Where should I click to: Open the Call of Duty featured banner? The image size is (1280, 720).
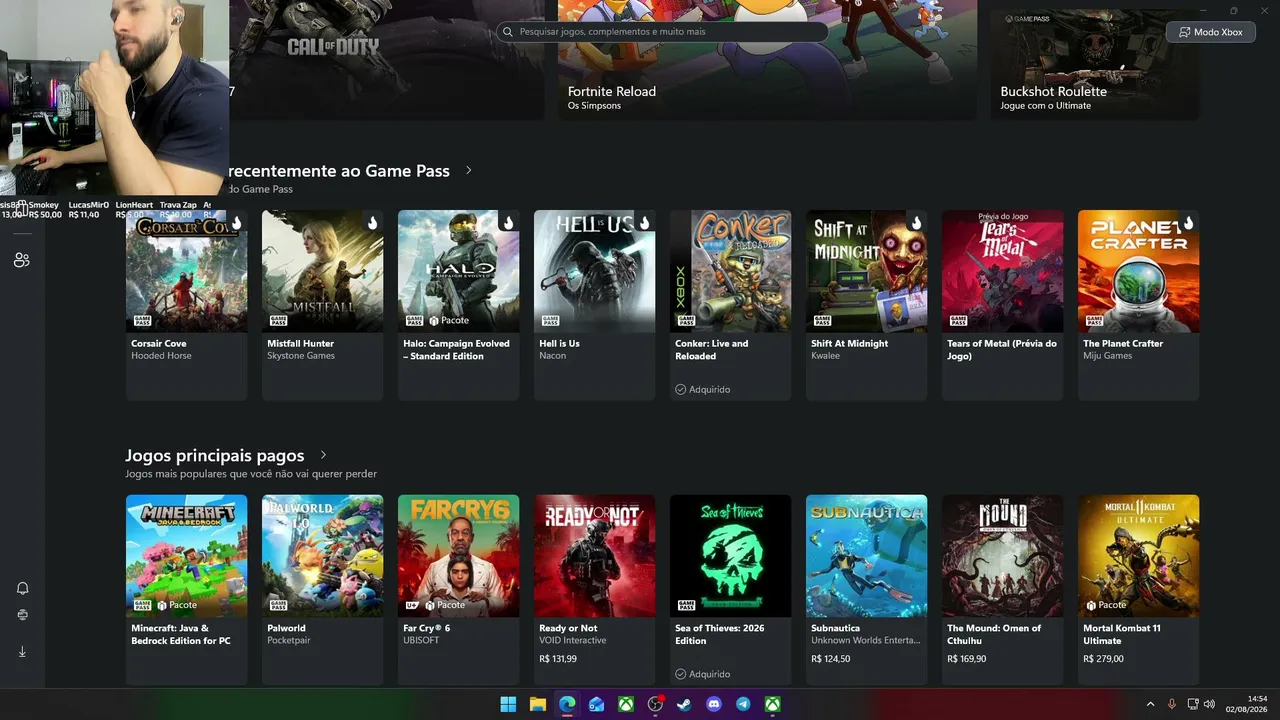tap(387, 60)
